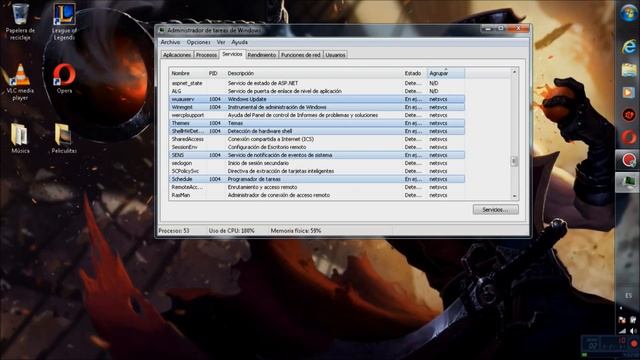640x360 pixels.
Task: Select the seclogon service row
Action: click(317, 163)
